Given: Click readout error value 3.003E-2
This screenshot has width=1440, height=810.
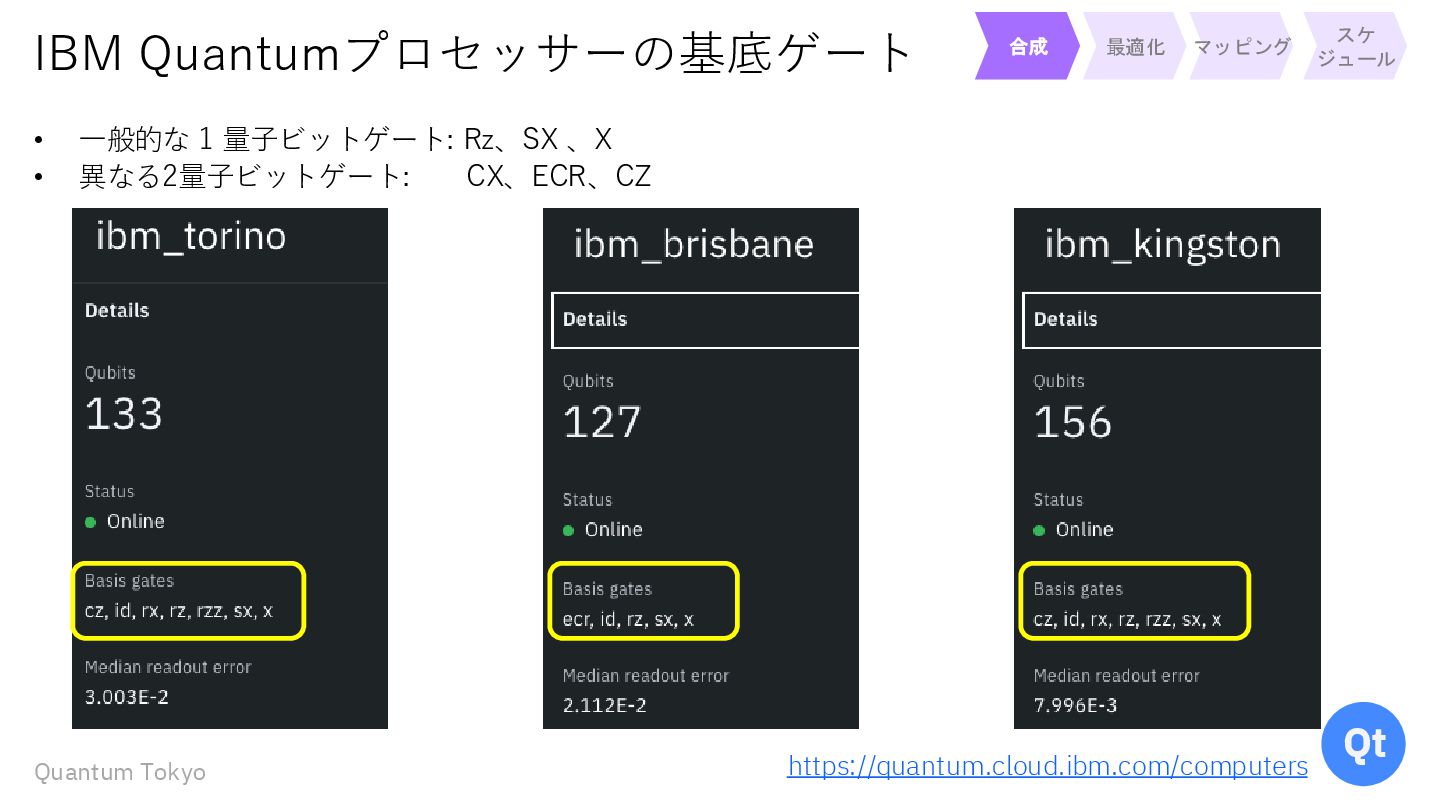Looking at the screenshot, I should tap(127, 697).
